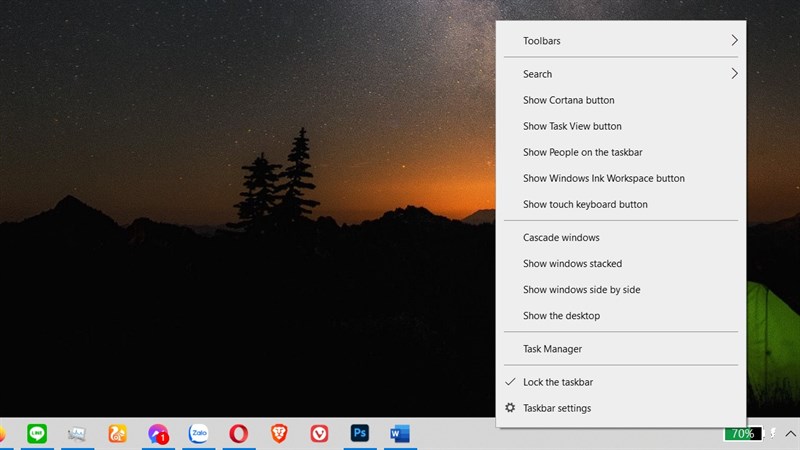Click the 70% battery indicator
The image size is (800, 450).
coord(742,434)
